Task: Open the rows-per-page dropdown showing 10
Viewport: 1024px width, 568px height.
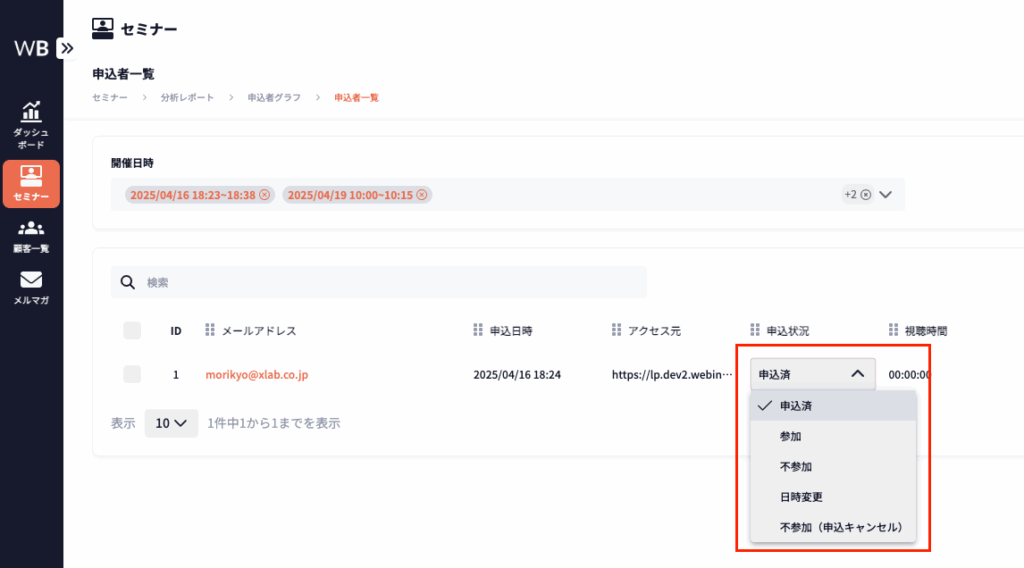Action: (169, 423)
